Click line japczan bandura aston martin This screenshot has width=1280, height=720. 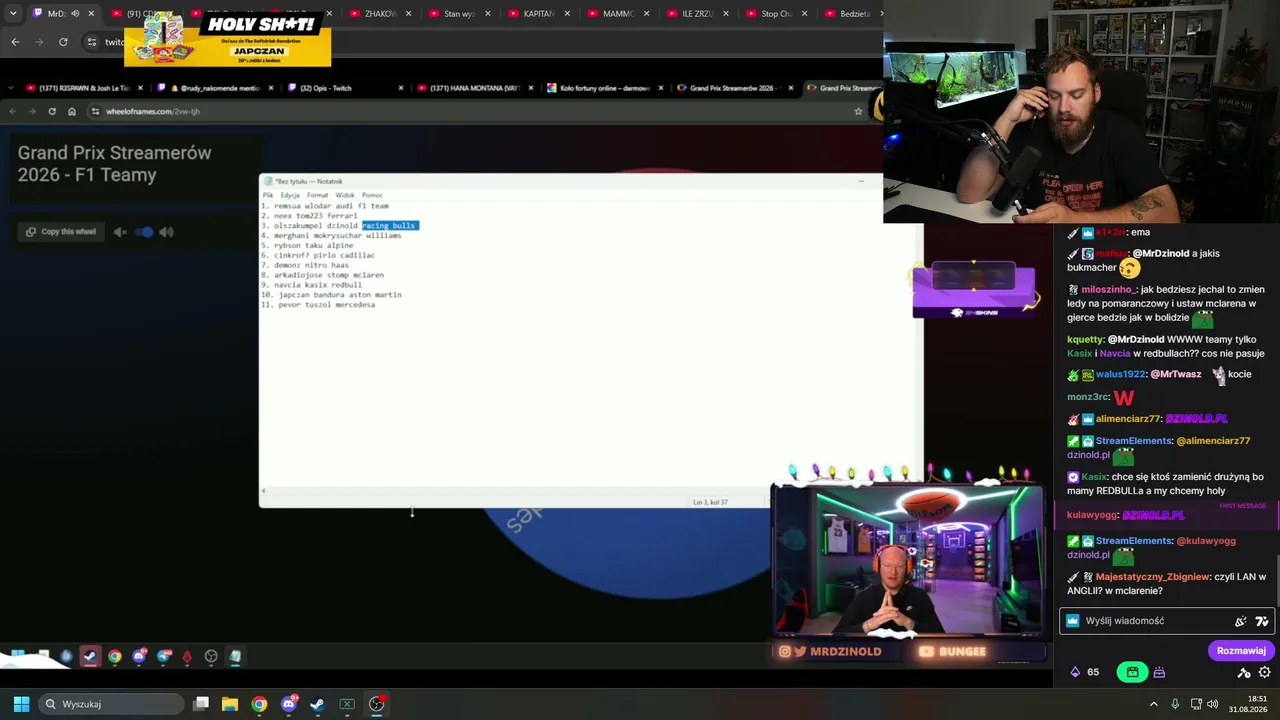331,295
